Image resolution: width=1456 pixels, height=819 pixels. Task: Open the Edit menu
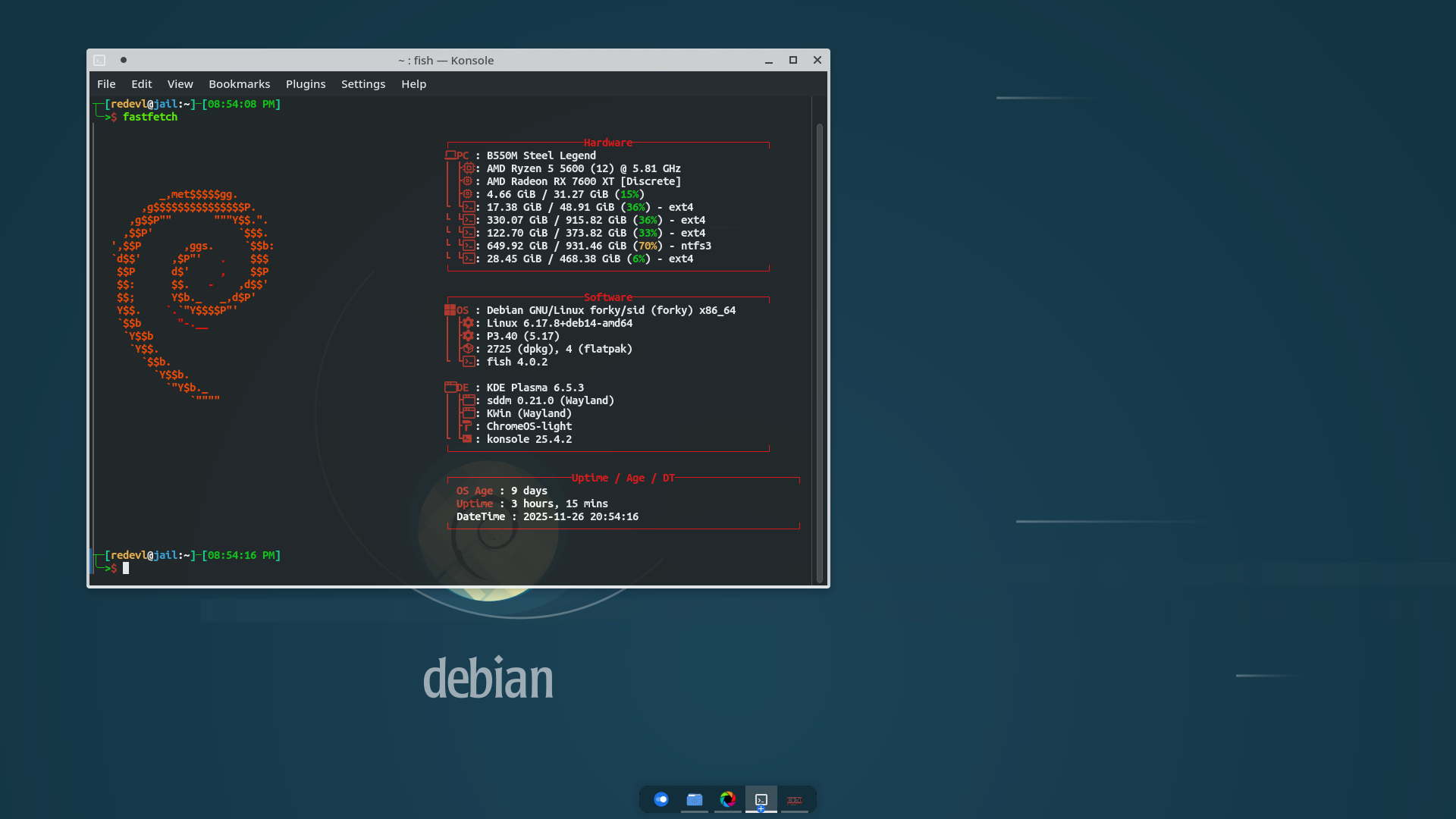141,84
